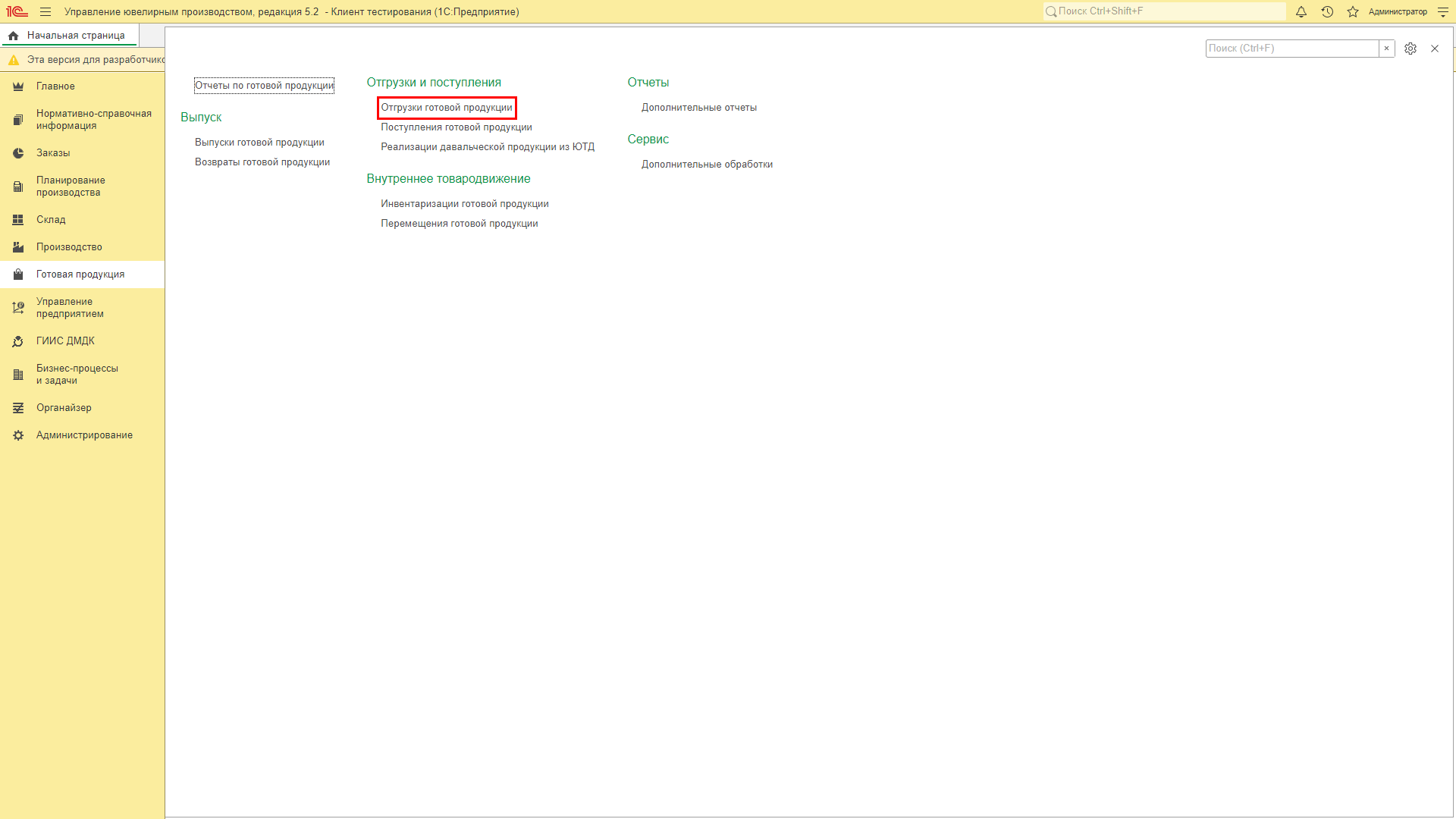Focus the Поиск (Ctrl+F) field

pos(1292,49)
